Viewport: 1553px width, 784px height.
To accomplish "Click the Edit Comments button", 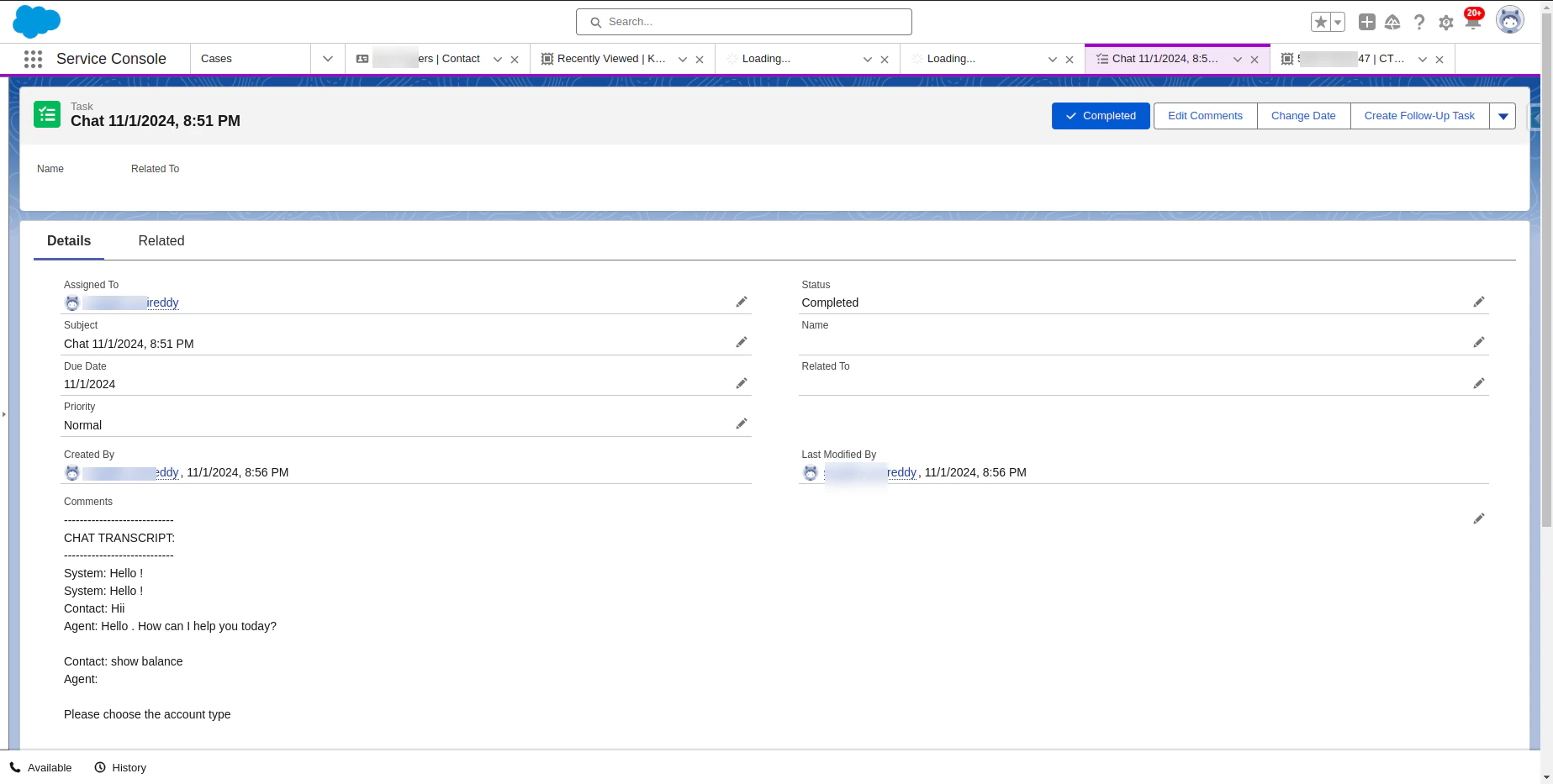I will point(1205,116).
